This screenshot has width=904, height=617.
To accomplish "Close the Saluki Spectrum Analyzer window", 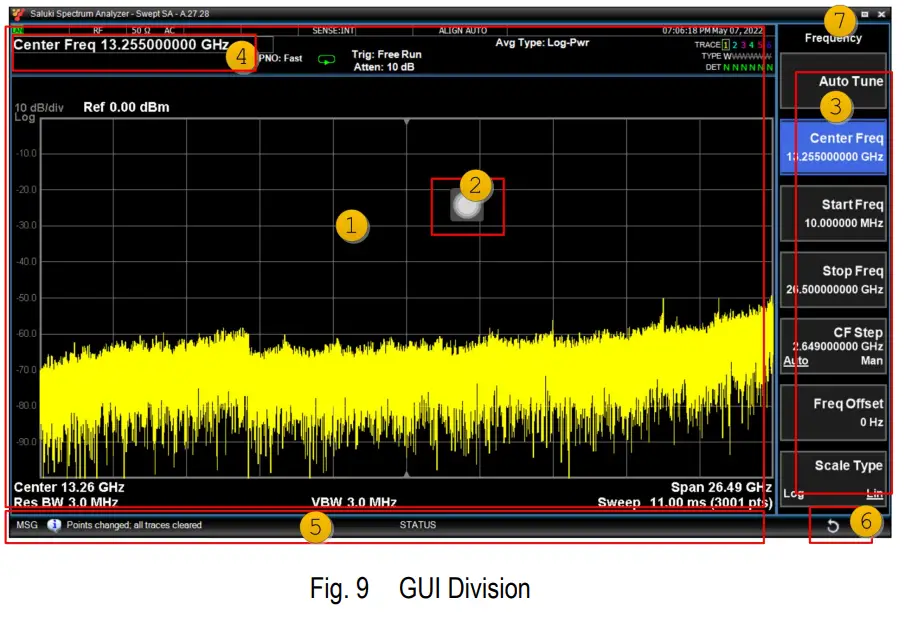I will (x=882, y=14).
